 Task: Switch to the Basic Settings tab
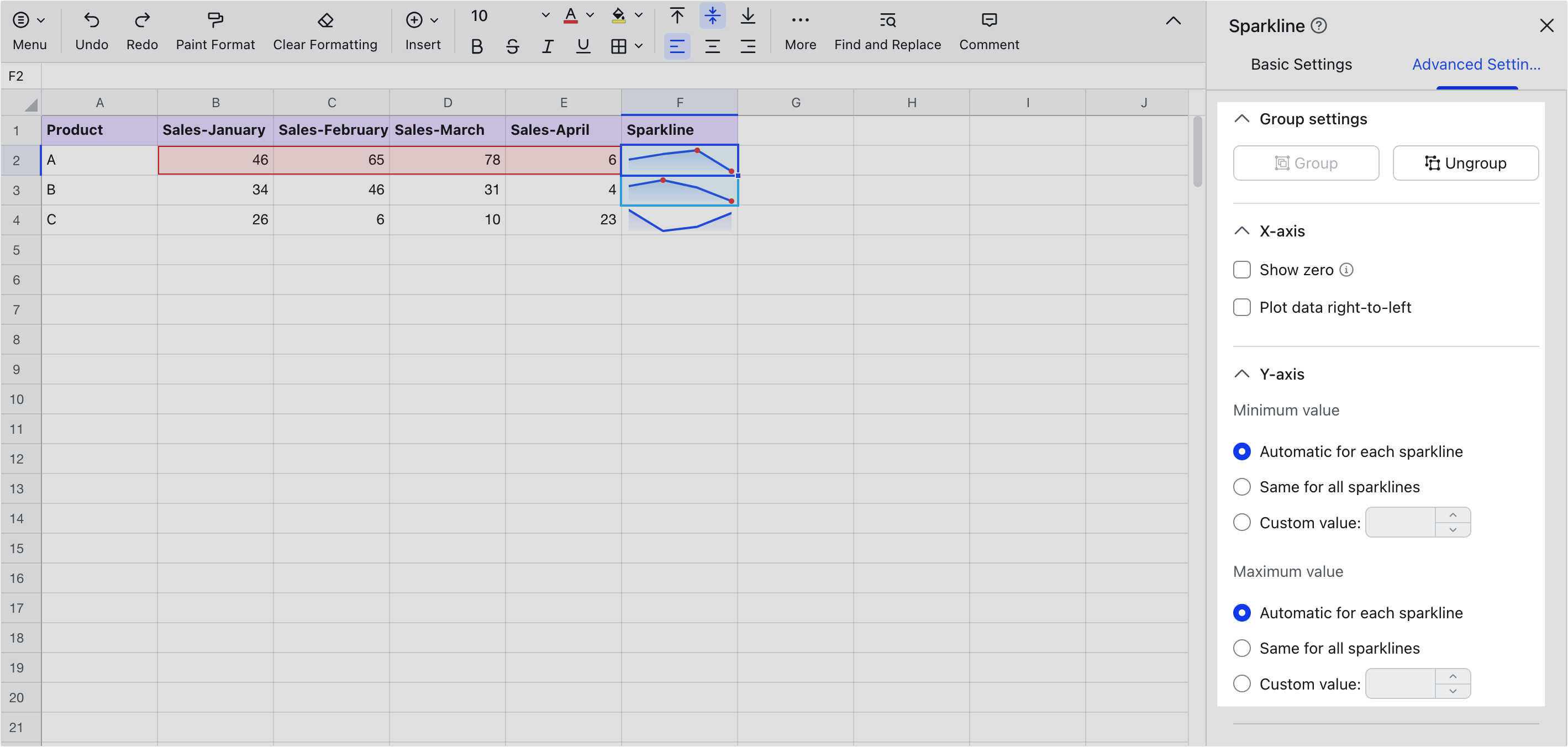[x=1301, y=64]
